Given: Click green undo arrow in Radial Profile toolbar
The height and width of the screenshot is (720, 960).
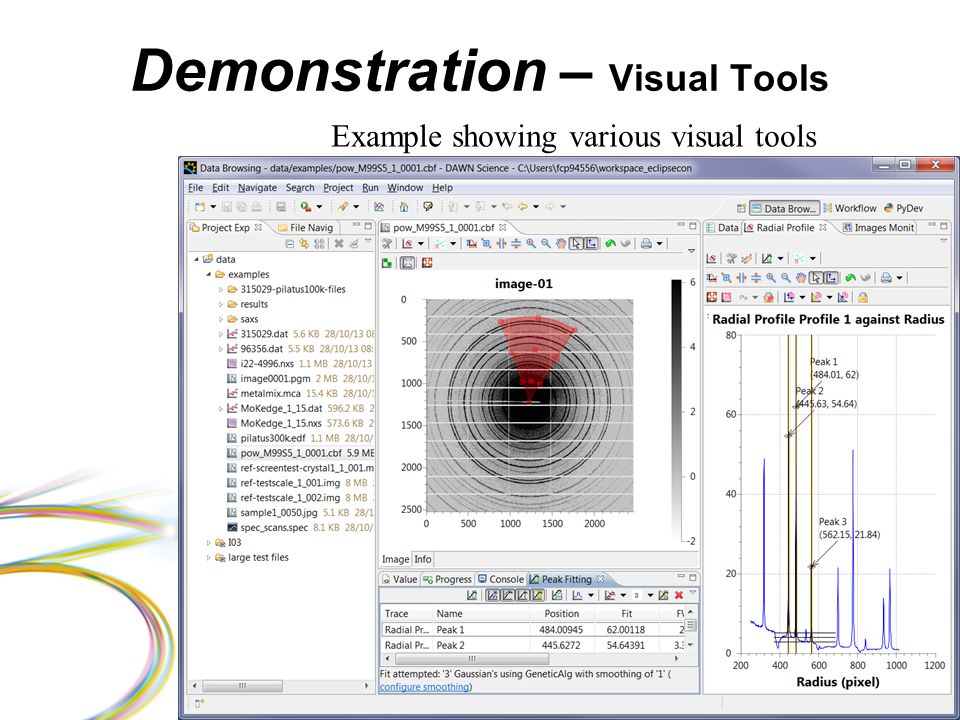Looking at the screenshot, I should coord(850,278).
